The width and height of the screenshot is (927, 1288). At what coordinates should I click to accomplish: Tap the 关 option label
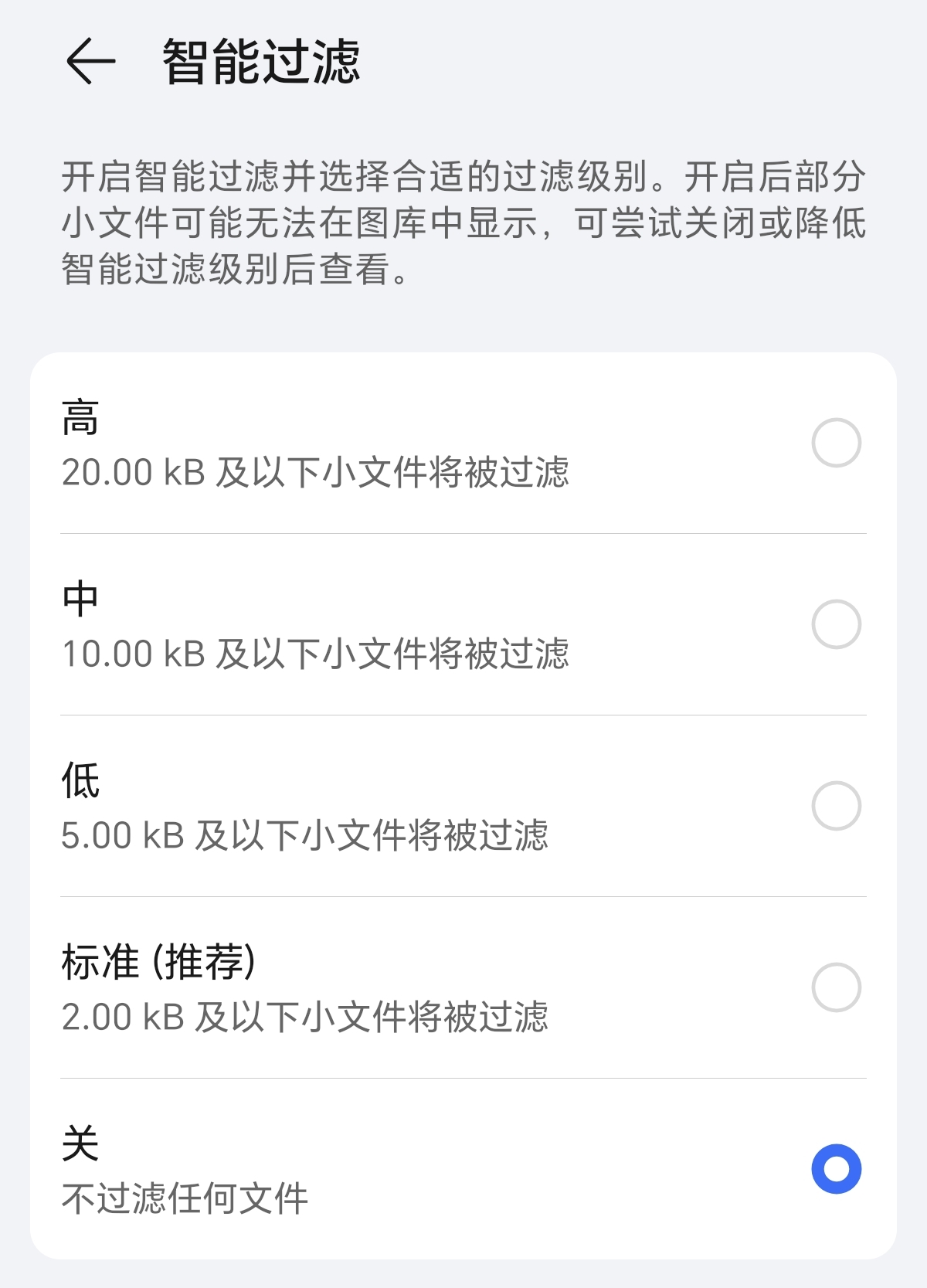80,1144
